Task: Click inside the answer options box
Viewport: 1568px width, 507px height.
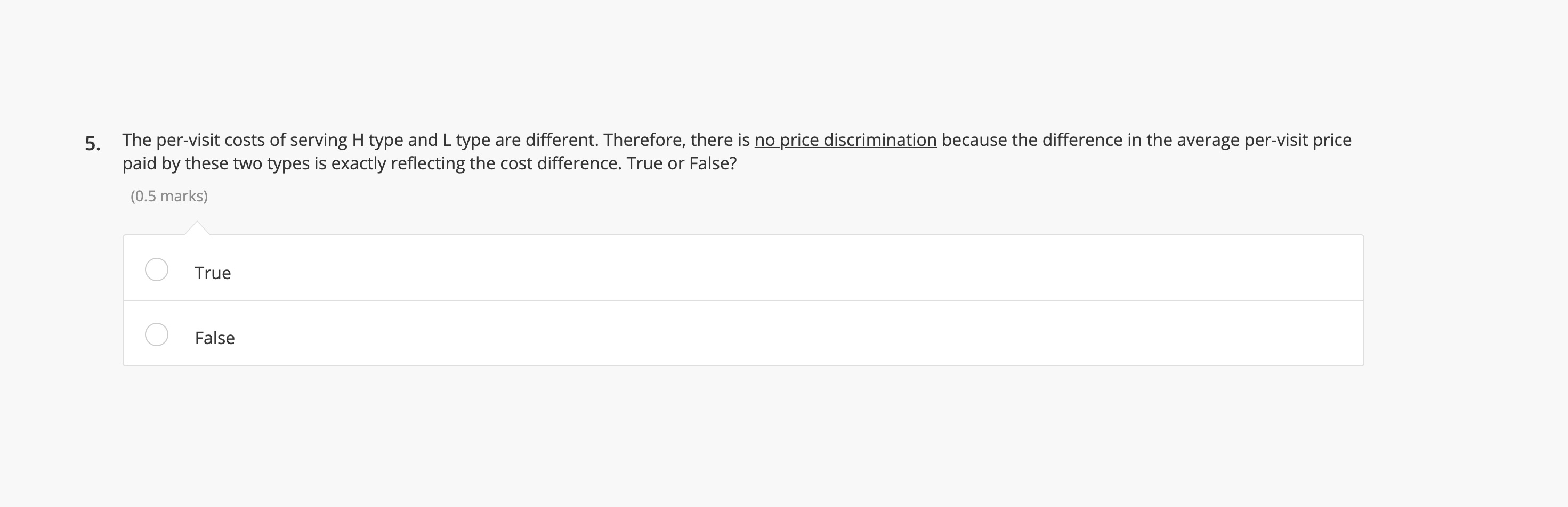Action: 730,301
